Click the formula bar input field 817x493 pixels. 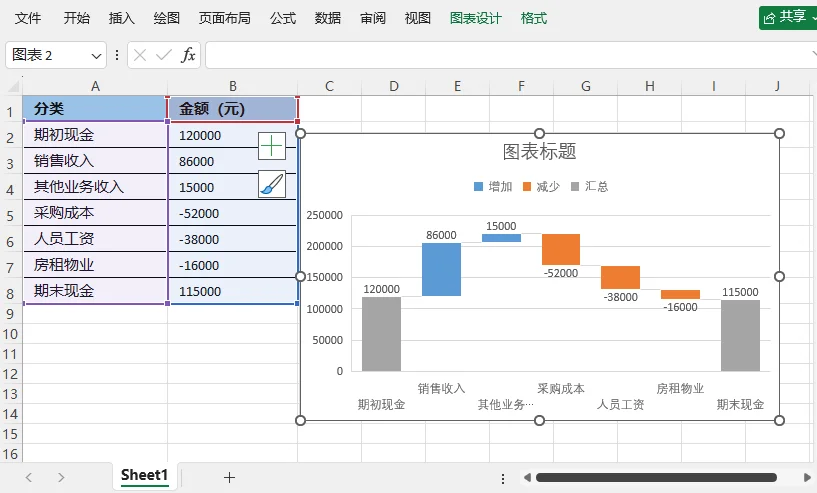click(x=511, y=55)
